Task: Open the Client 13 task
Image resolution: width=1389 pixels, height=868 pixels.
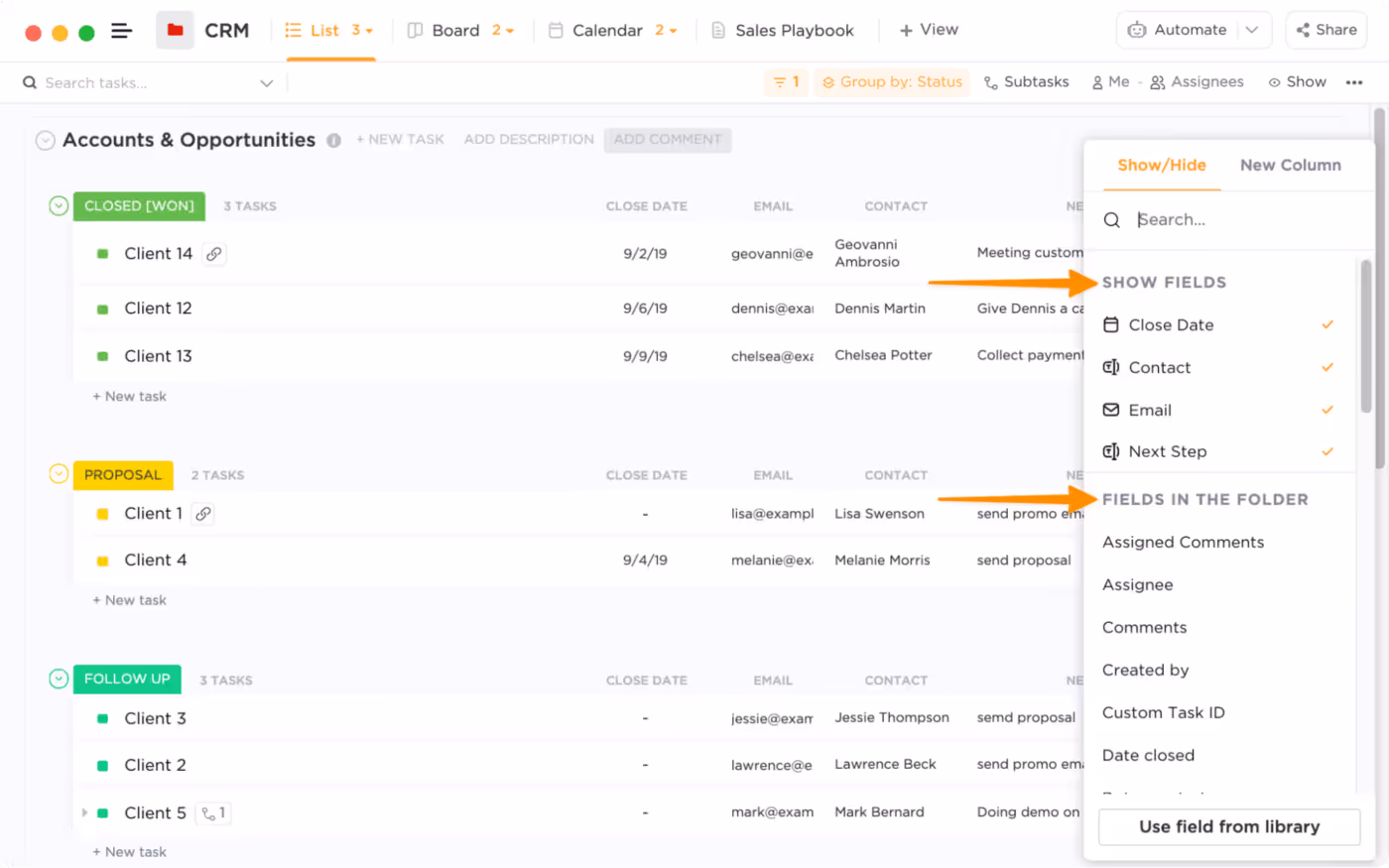Action: (x=158, y=356)
